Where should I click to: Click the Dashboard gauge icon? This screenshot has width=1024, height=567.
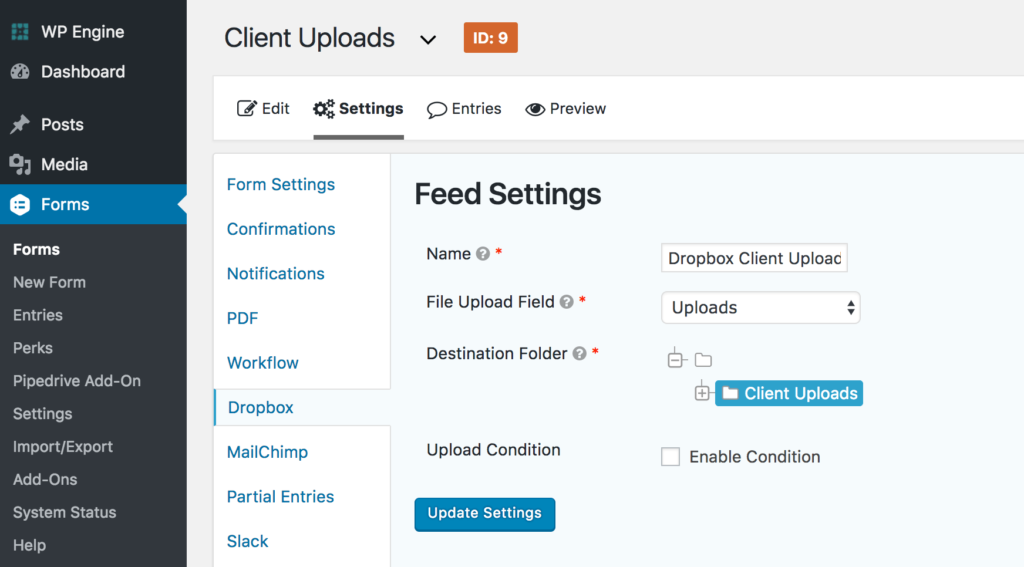click(20, 71)
